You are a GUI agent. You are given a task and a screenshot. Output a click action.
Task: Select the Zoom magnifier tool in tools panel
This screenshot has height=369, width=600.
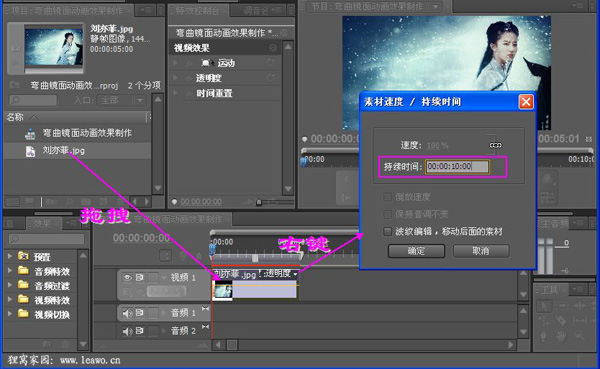tap(579, 336)
